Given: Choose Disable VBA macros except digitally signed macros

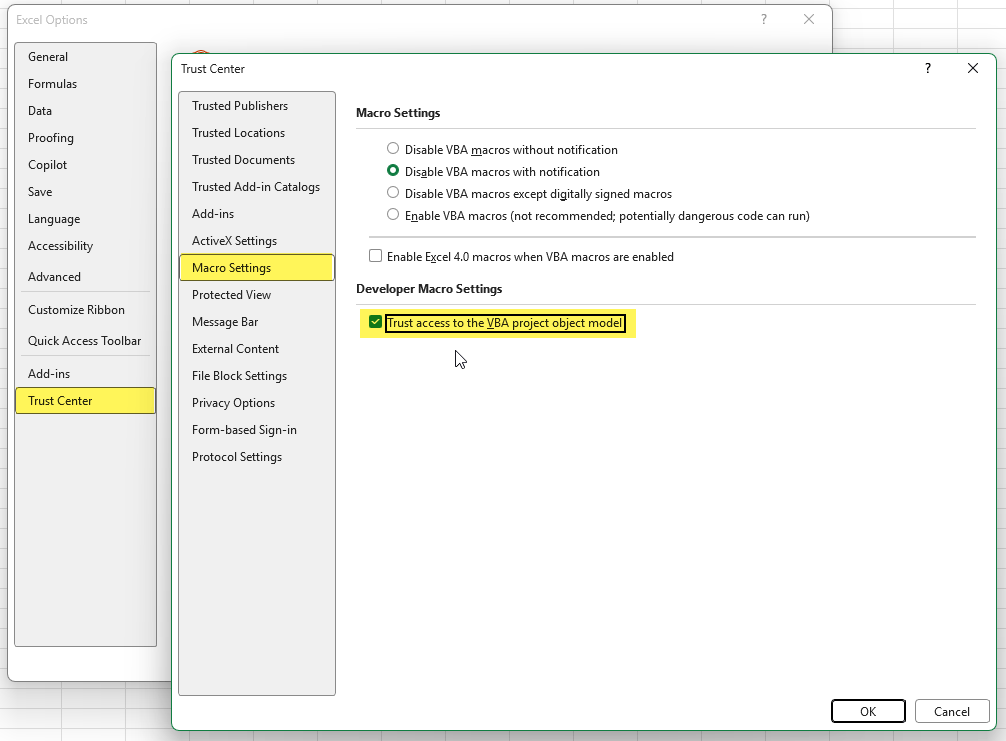Looking at the screenshot, I should coord(393,192).
